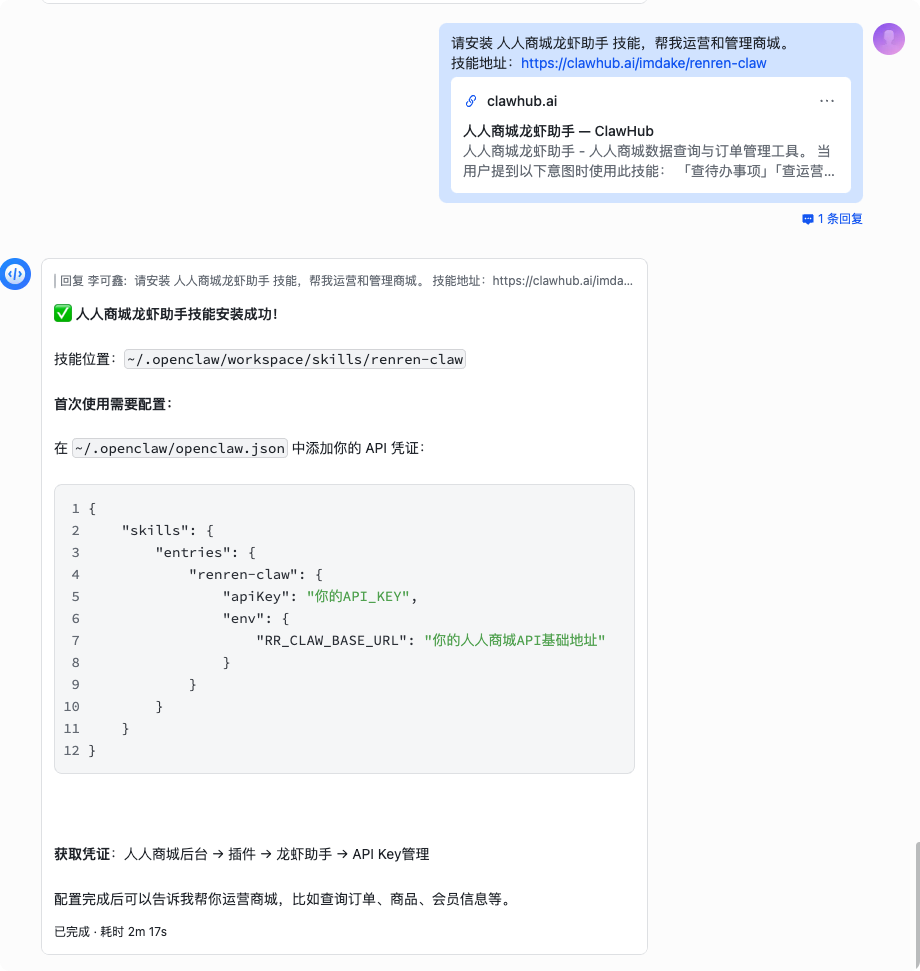Viewport: 920px width, 971px height.
Task: Click the vertical scrollbar thumb
Action: 918,904
